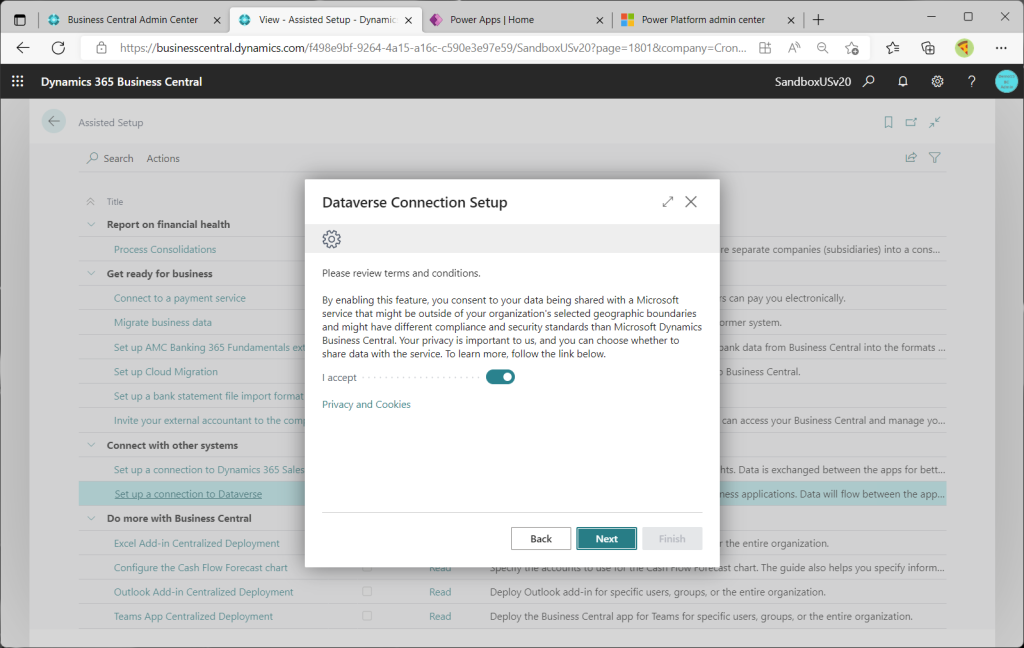This screenshot has width=1024, height=648.
Task: Expand the Dataverse Connection Setup dialog
Action: 667,202
